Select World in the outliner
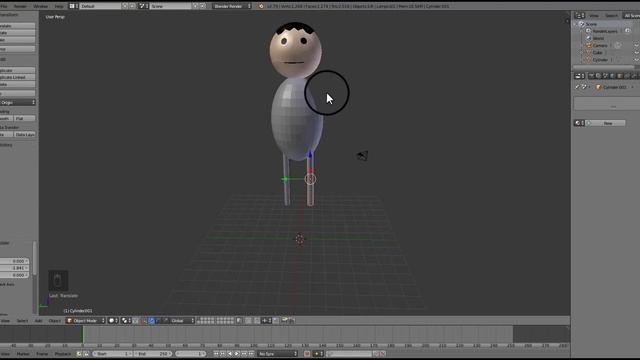Viewport: 640px width, 360px height. pos(598,38)
